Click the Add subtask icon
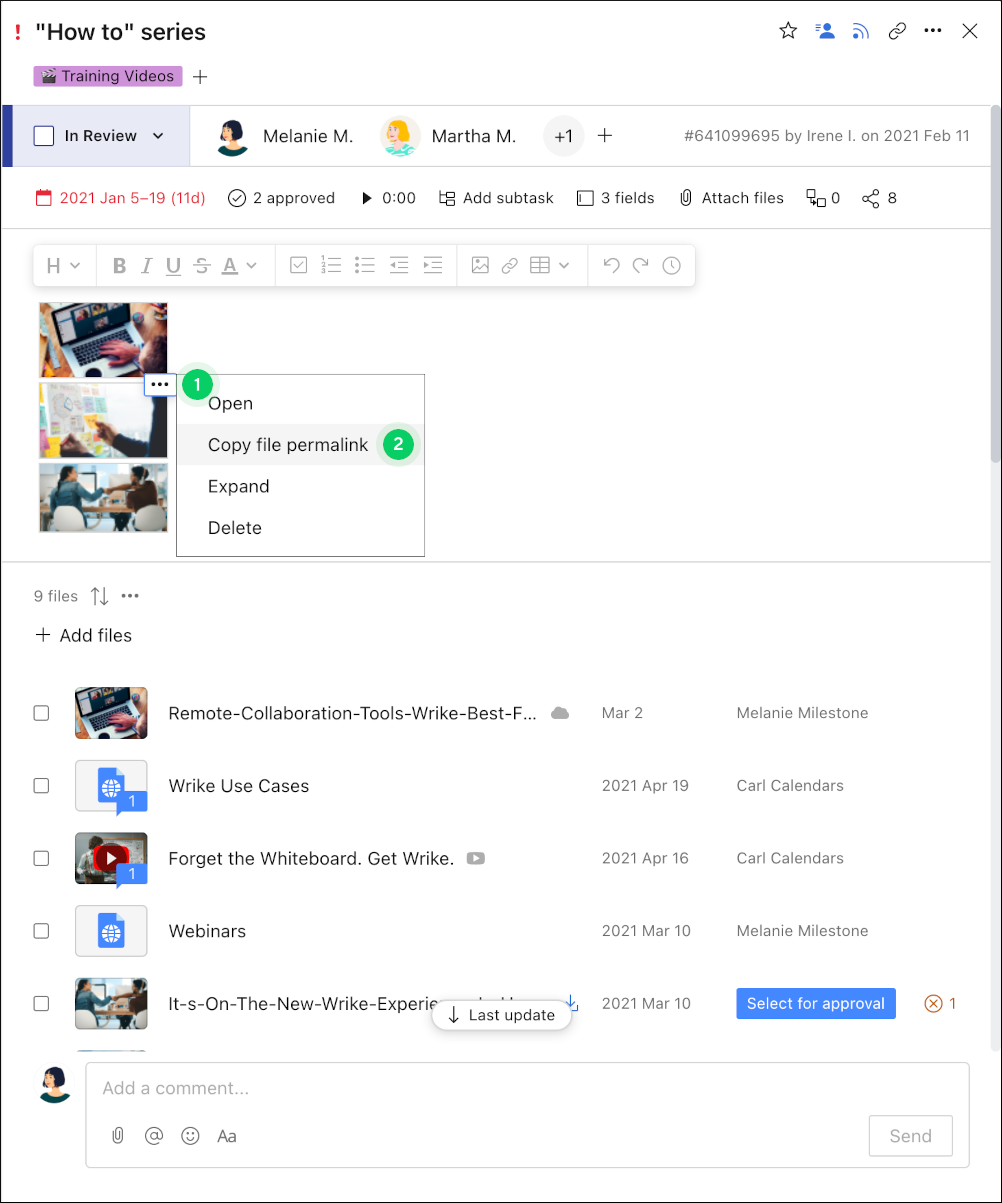 click(448, 197)
